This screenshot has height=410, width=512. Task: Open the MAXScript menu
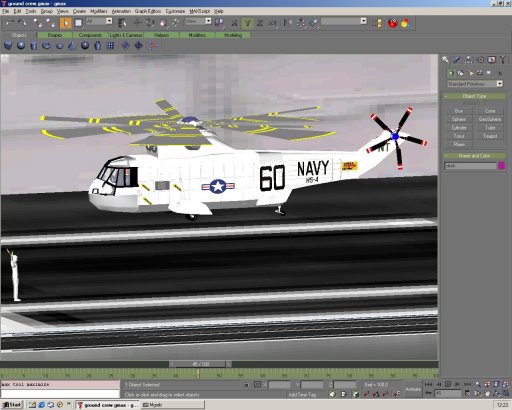tap(200, 11)
